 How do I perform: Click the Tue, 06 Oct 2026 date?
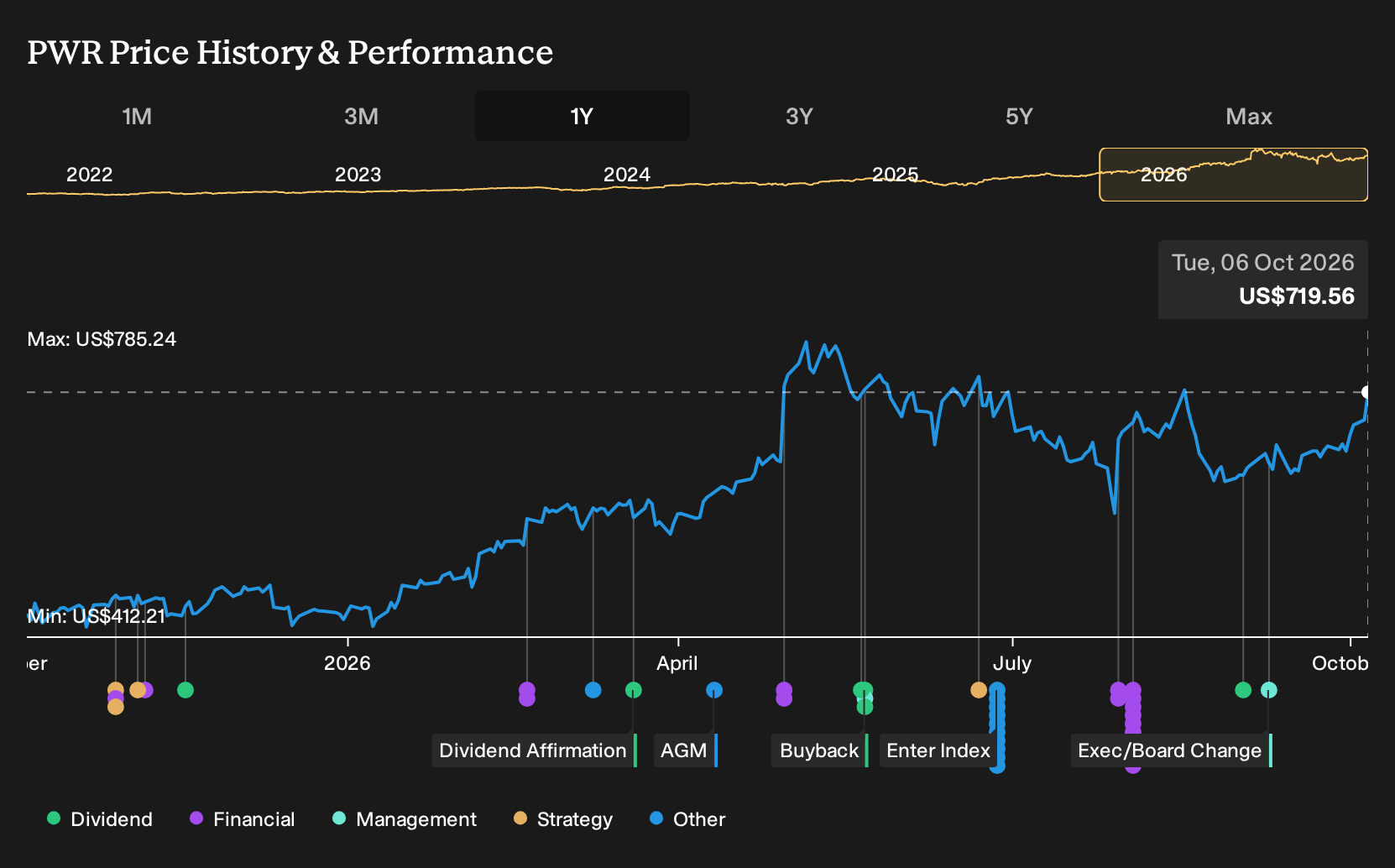click(x=1263, y=263)
